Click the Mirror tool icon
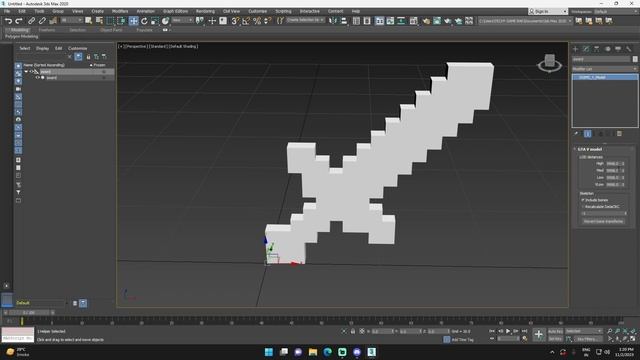Image resolution: width=640 pixels, height=360 pixels. pyautogui.click(x=333, y=21)
